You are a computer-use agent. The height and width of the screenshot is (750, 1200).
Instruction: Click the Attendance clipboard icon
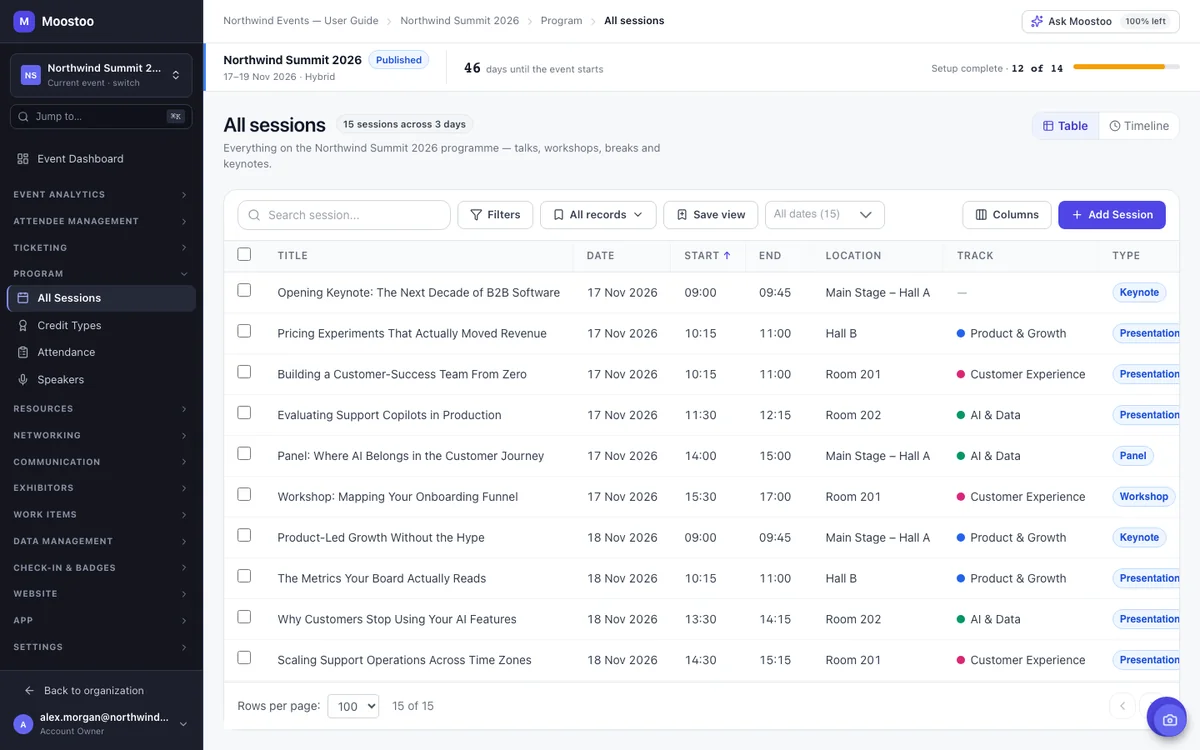23,352
